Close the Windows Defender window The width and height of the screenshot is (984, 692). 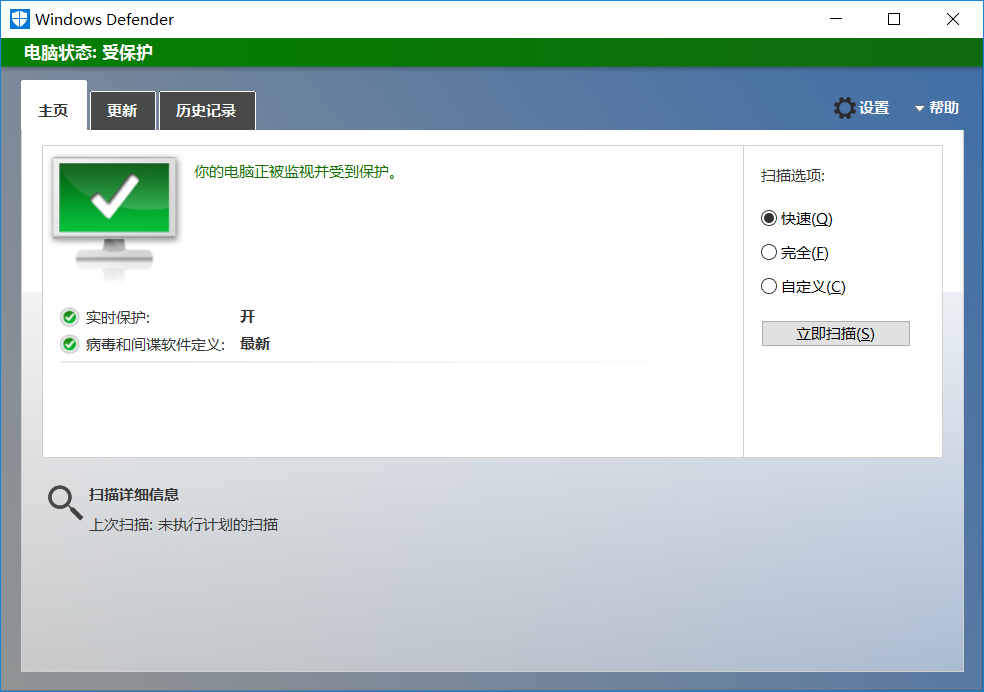(953, 19)
